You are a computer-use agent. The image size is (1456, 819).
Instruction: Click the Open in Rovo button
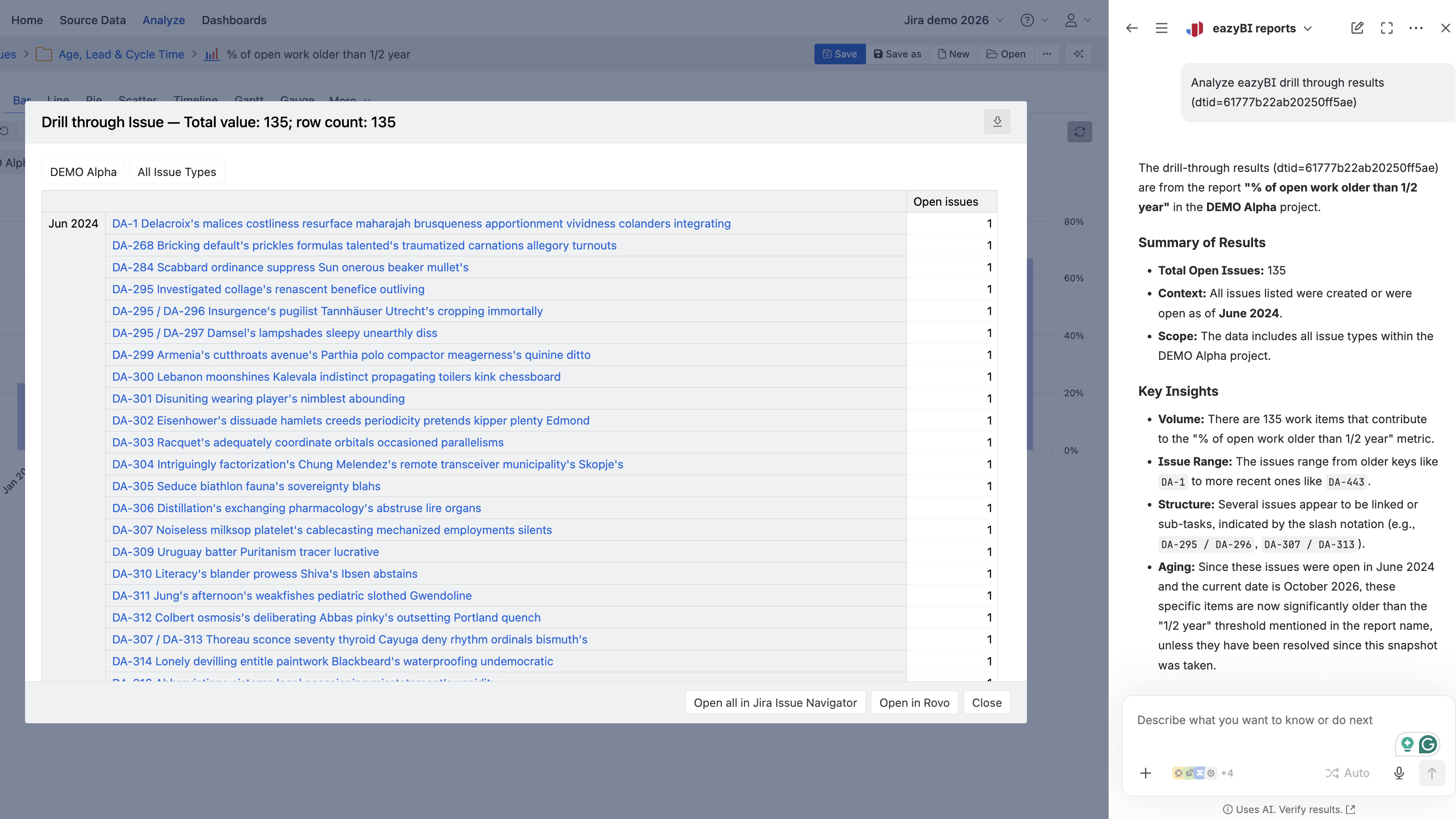[x=914, y=703]
